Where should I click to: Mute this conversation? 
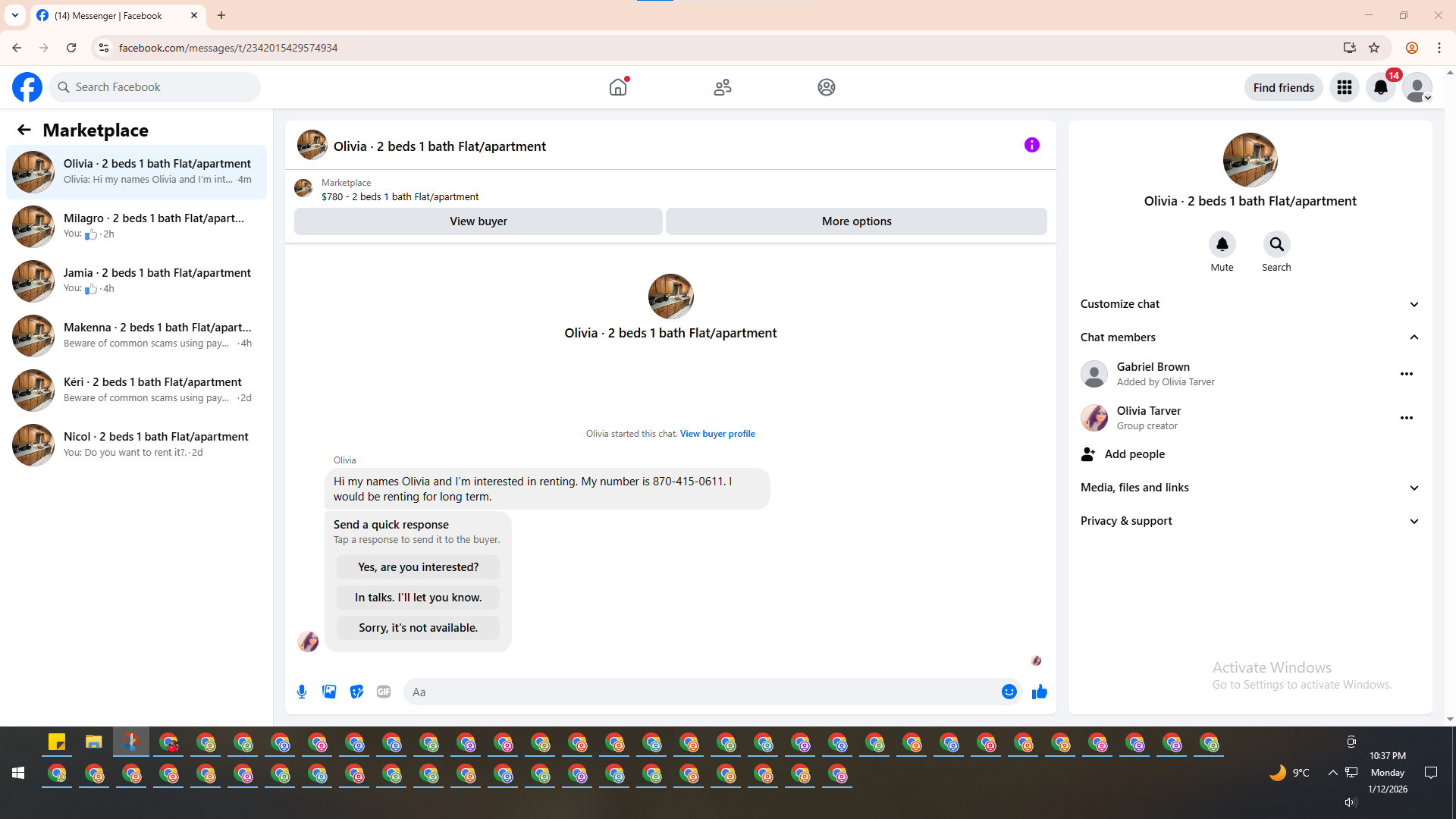1222,244
